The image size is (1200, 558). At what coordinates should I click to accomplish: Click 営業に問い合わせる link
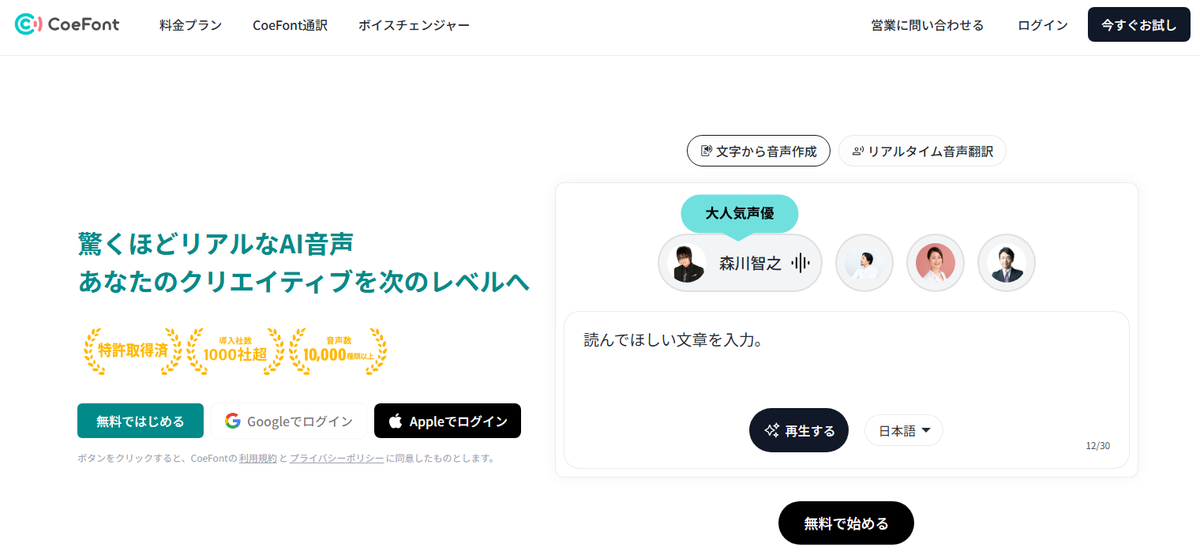[x=927, y=25]
